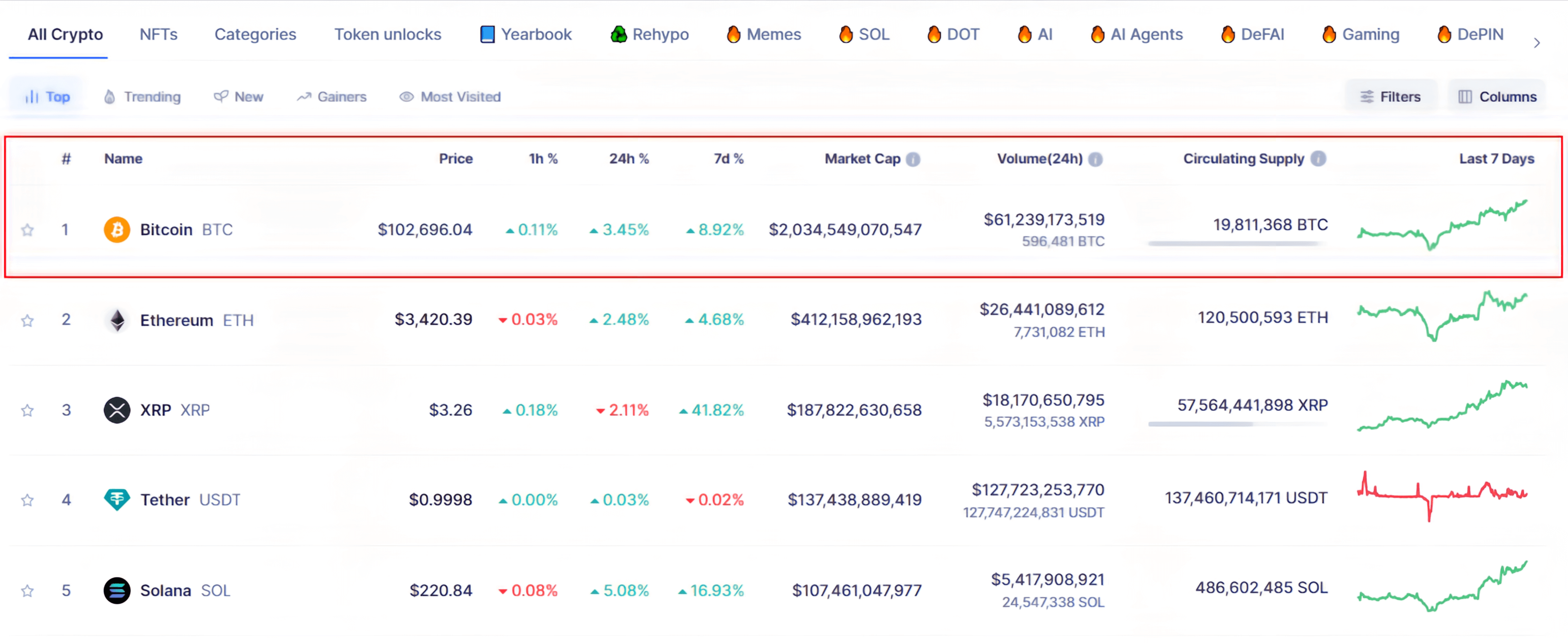Click the Bitcoin coin logo icon

117,230
